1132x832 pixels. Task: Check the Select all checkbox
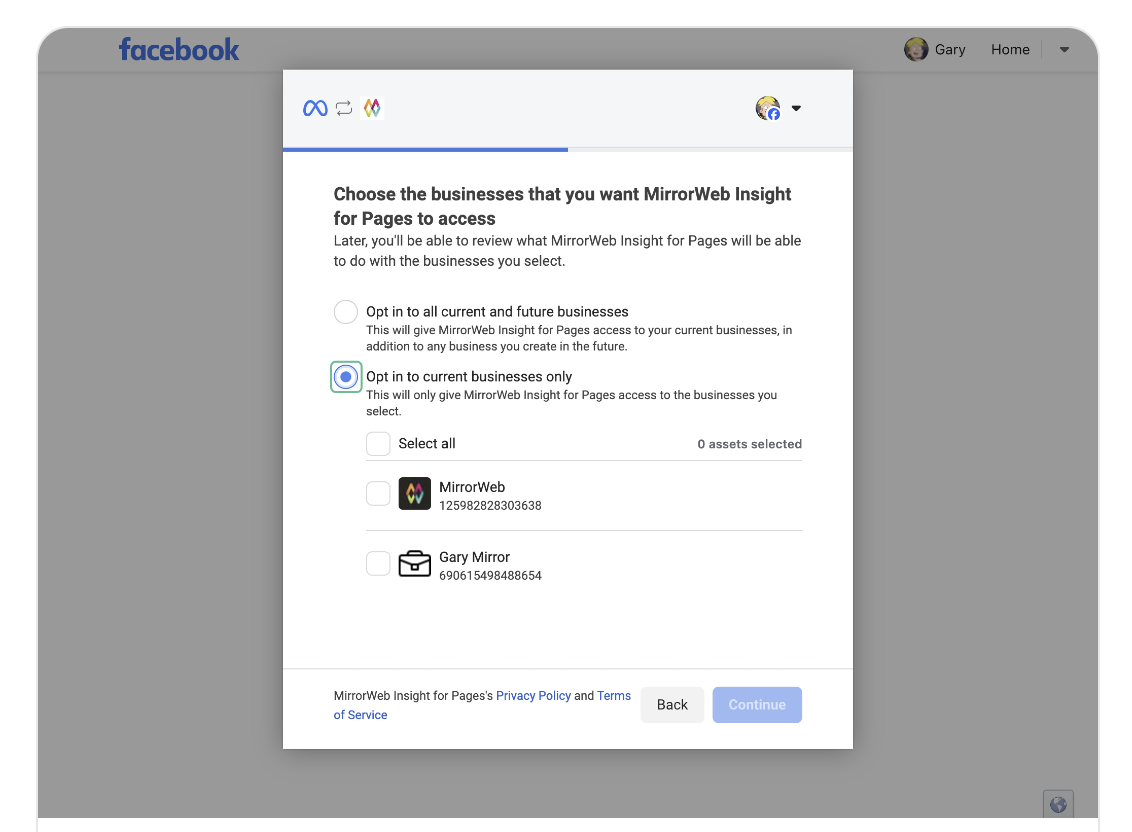pos(378,443)
